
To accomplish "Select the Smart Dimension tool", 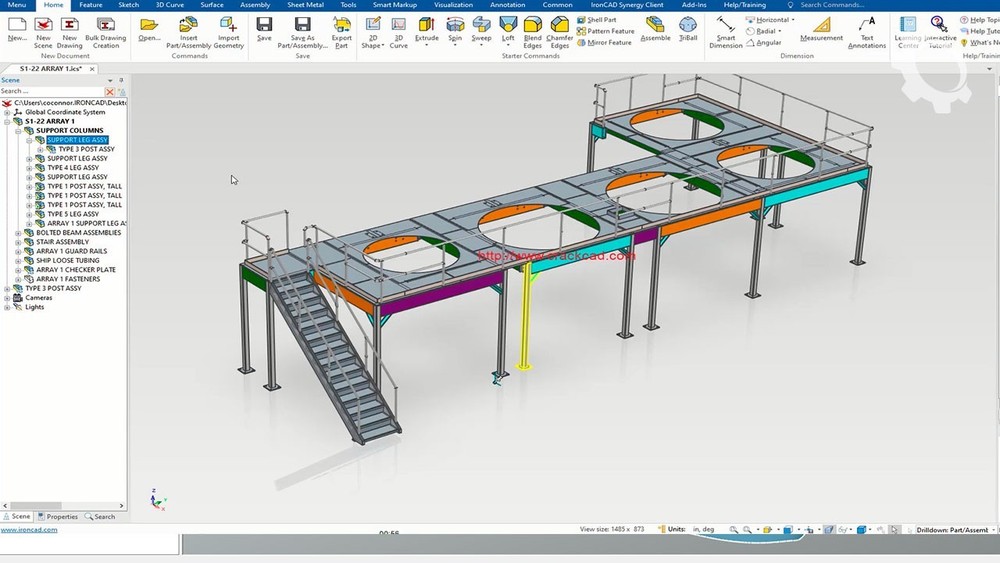I will coord(726,33).
